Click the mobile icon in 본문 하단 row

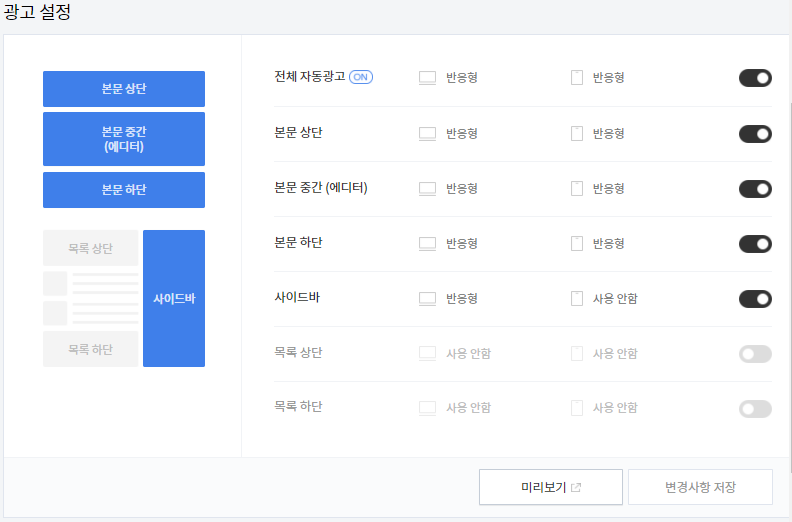577,244
